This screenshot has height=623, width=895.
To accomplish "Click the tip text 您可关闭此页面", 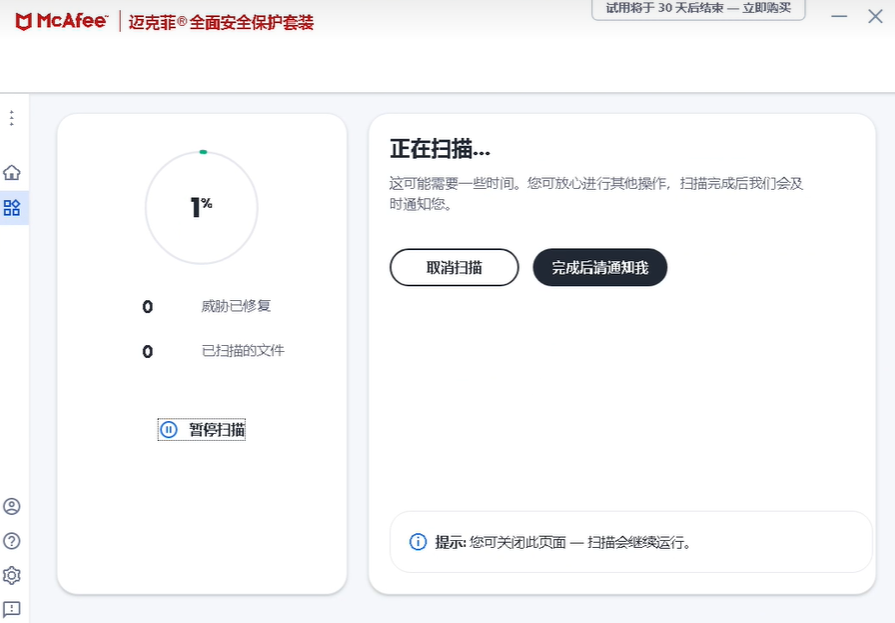I will coord(518,542).
